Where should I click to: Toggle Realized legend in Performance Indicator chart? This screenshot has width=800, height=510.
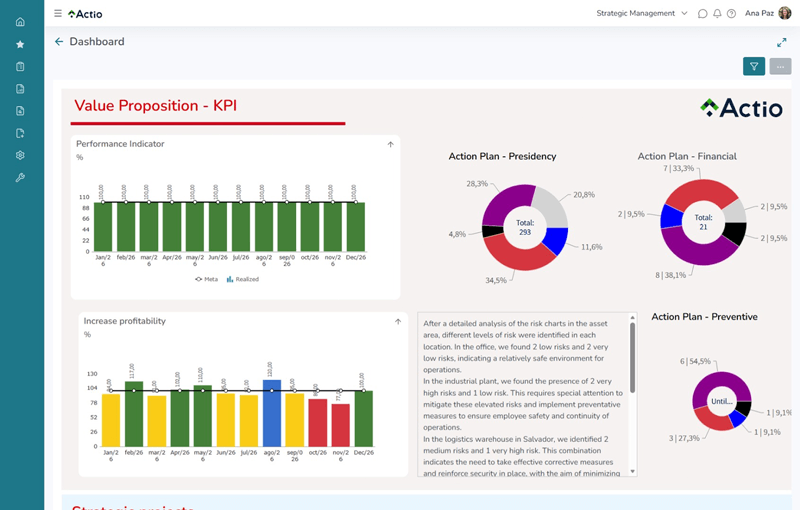click(242, 279)
